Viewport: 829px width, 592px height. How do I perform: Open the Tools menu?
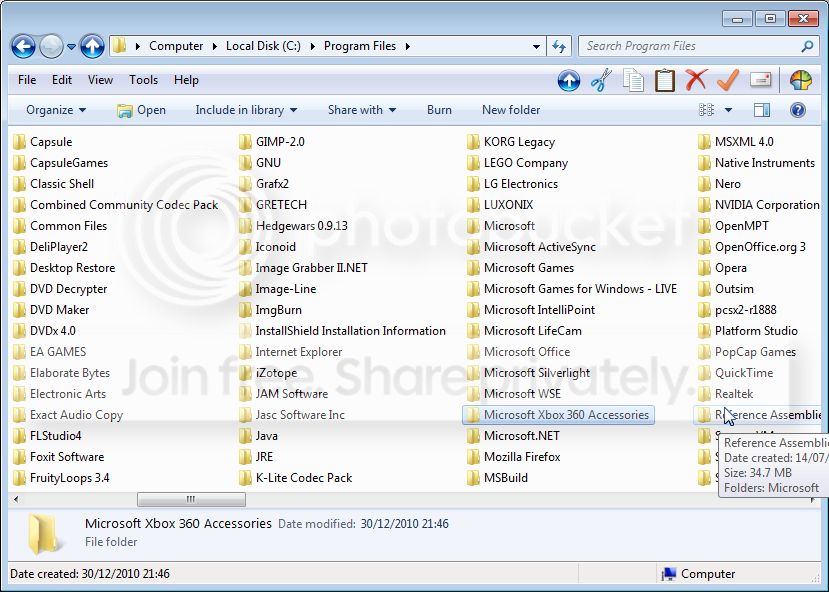pyautogui.click(x=143, y=80)
